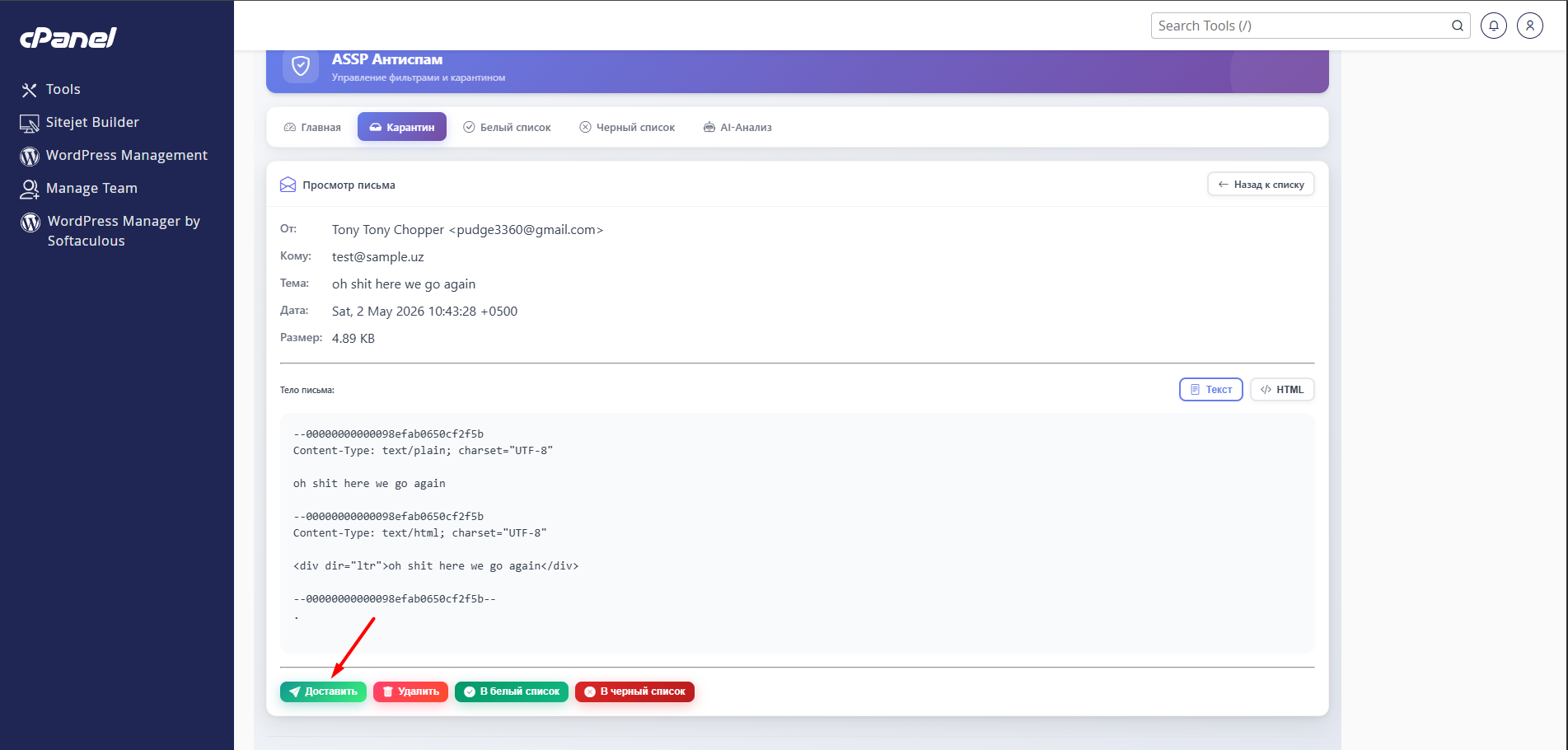Click the Удалить button

pos(410,691)
